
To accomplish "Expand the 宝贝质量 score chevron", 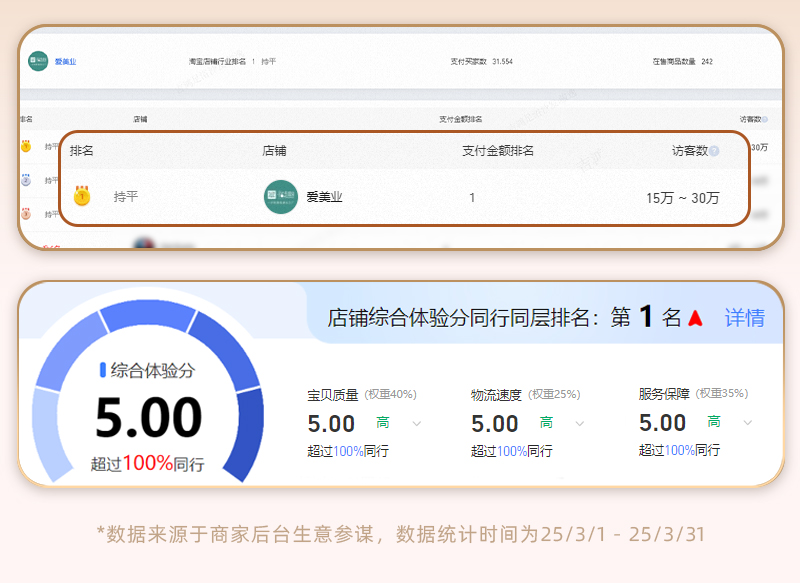I will (x=417, y=423).
